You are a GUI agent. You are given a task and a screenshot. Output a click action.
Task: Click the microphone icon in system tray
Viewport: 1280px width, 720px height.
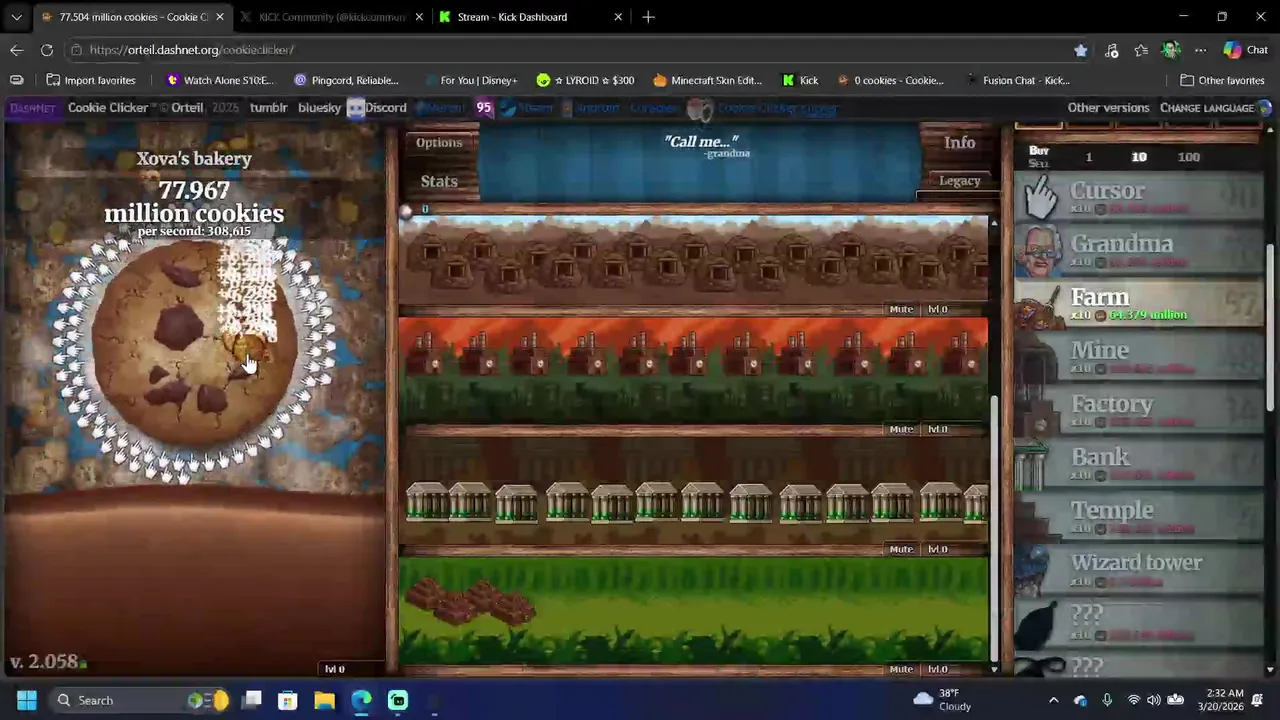coord(1107,700)
